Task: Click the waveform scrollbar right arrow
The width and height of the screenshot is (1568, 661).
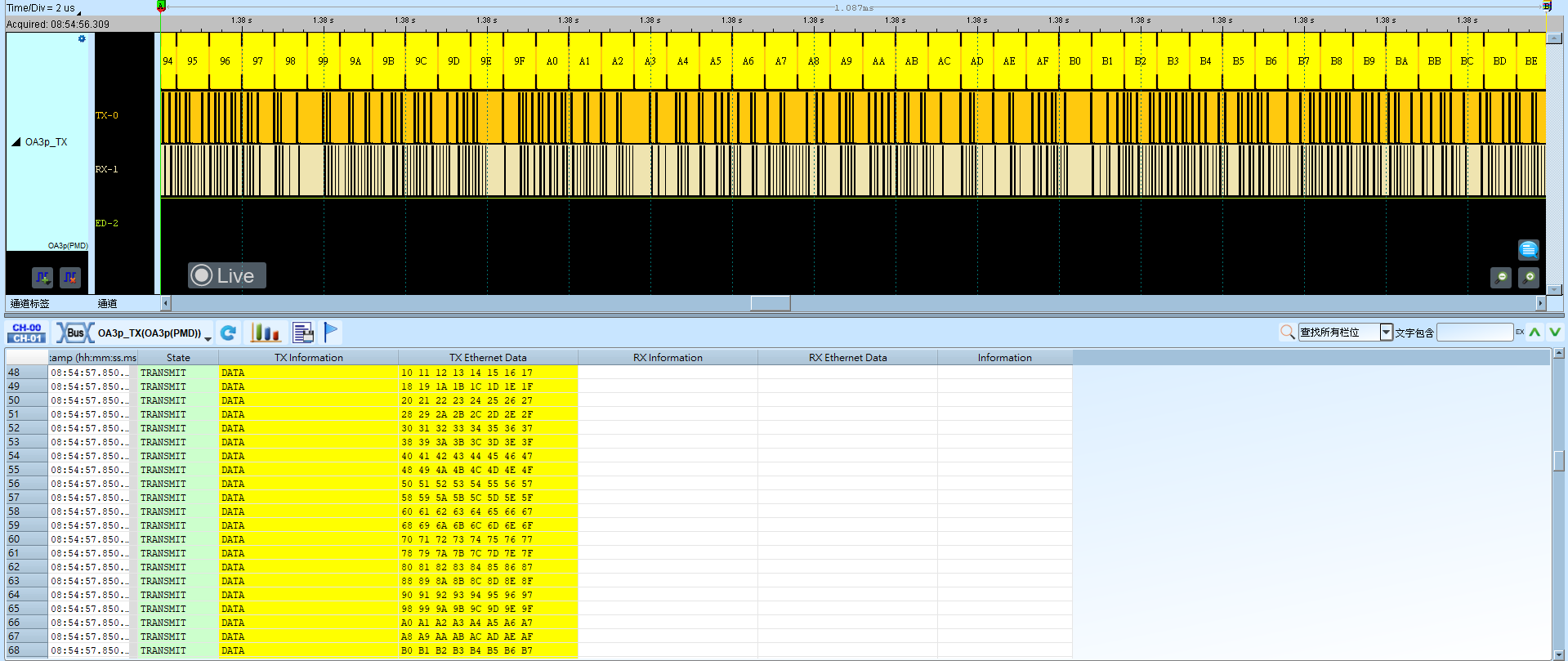Action: point(1541,303)
